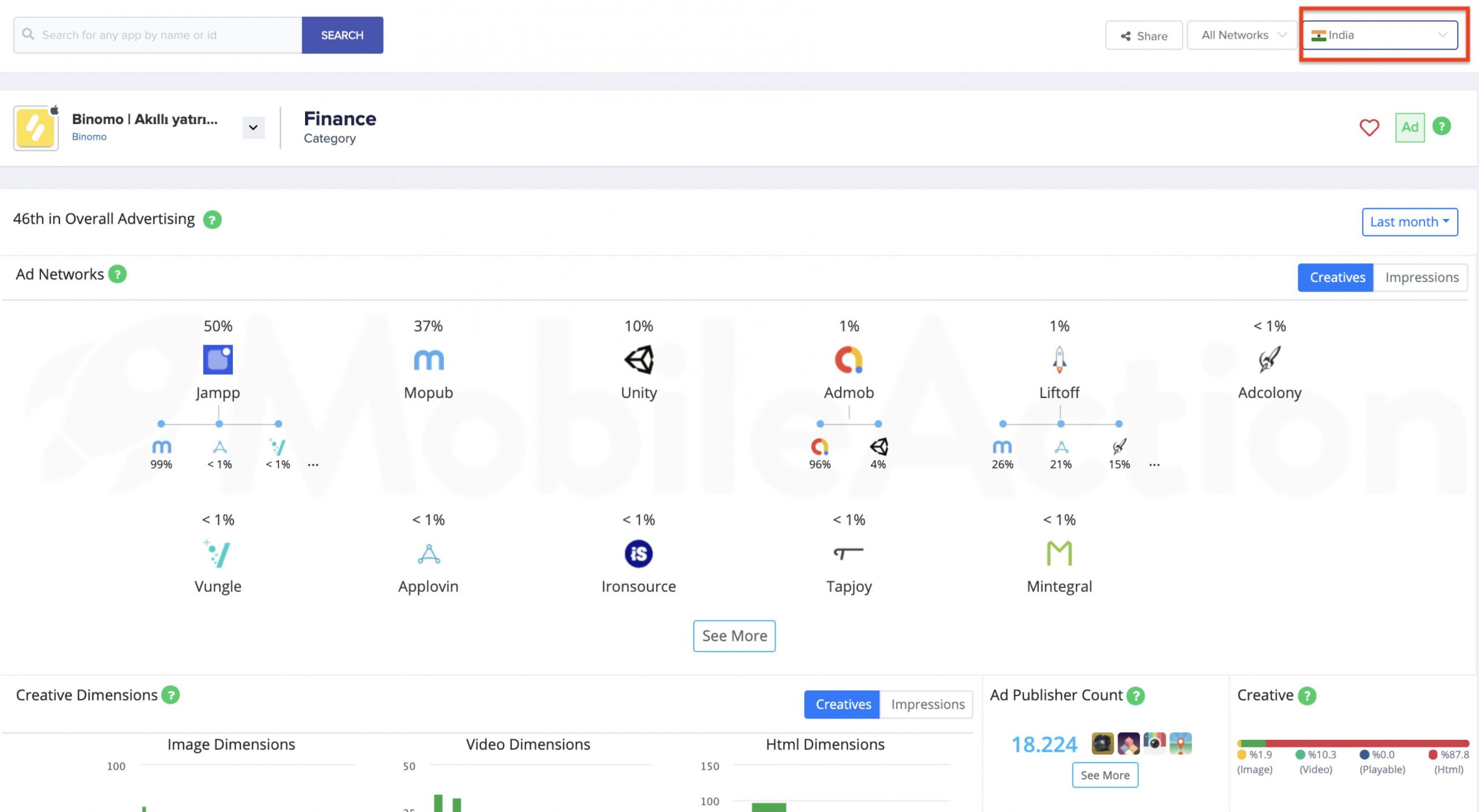The height and width of the screenshot is (812, 1479).
Task: Click Admob sub-icon showing 96%
Action: click(x=820, y=446)
